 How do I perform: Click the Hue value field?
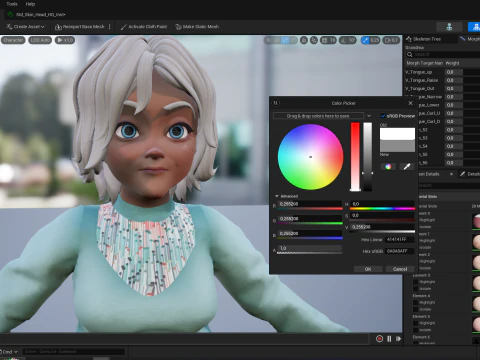[382, 204]
